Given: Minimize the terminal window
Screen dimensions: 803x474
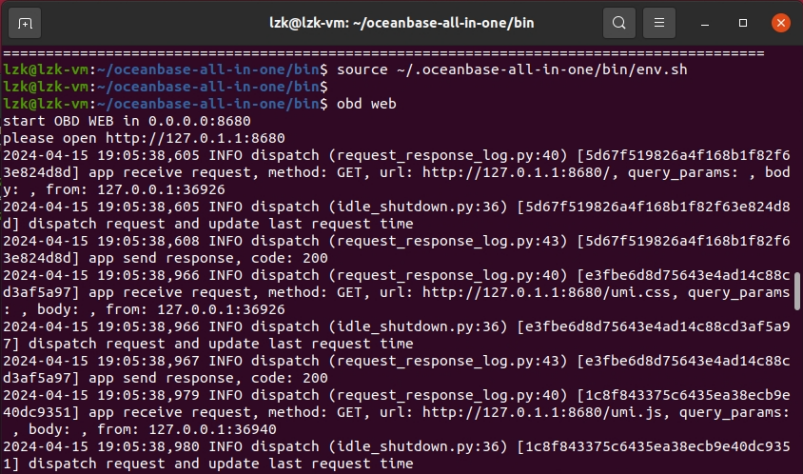Looking at the screenshot, I should (x=705, y=24).
